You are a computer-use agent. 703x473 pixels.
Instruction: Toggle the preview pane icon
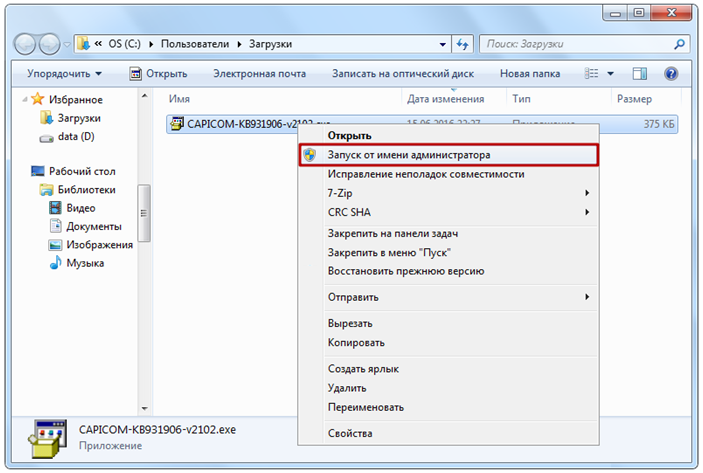(x=642, y=73)
